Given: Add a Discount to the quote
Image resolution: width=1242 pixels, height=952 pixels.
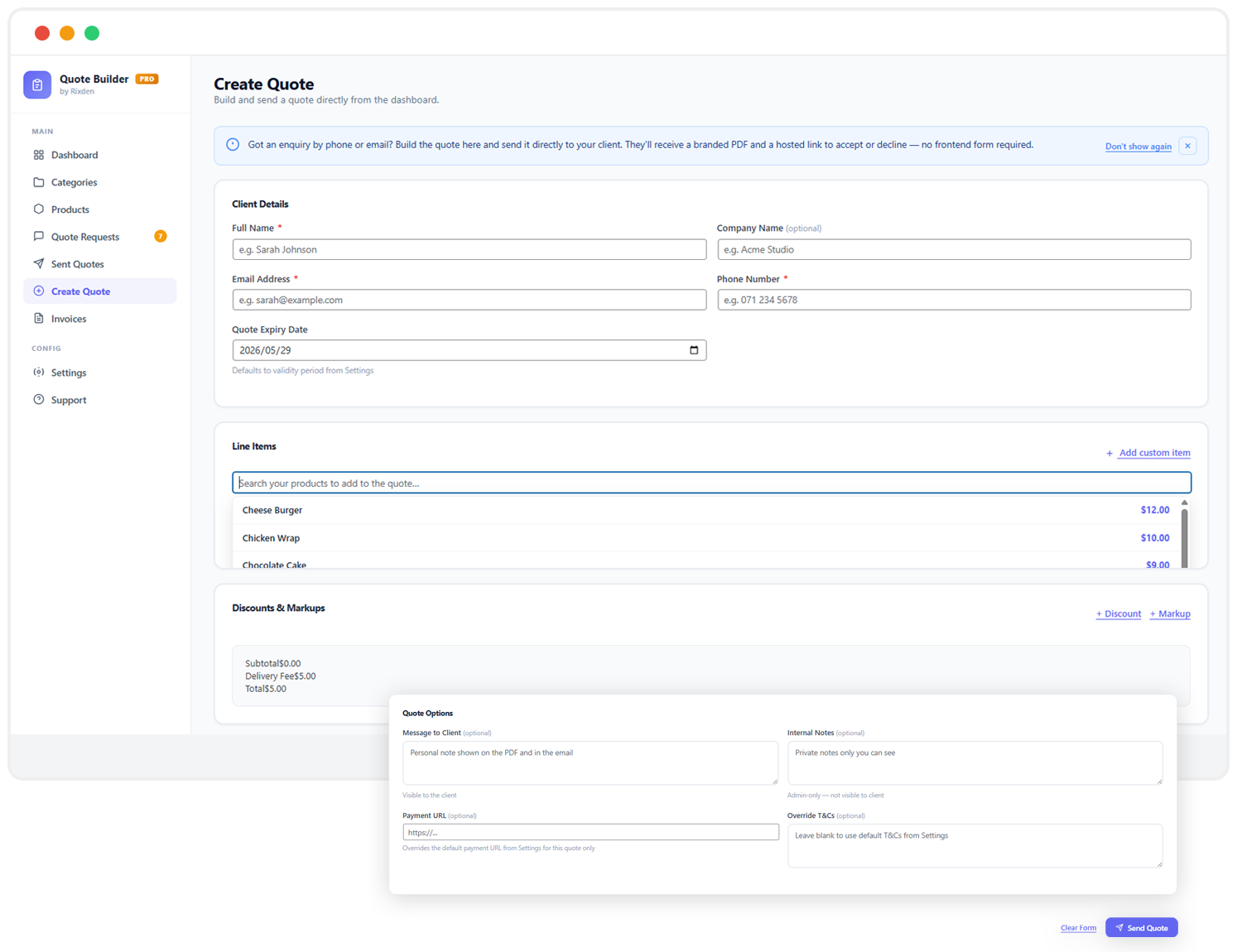Looking at the screenshot, I should [1118, 614].
